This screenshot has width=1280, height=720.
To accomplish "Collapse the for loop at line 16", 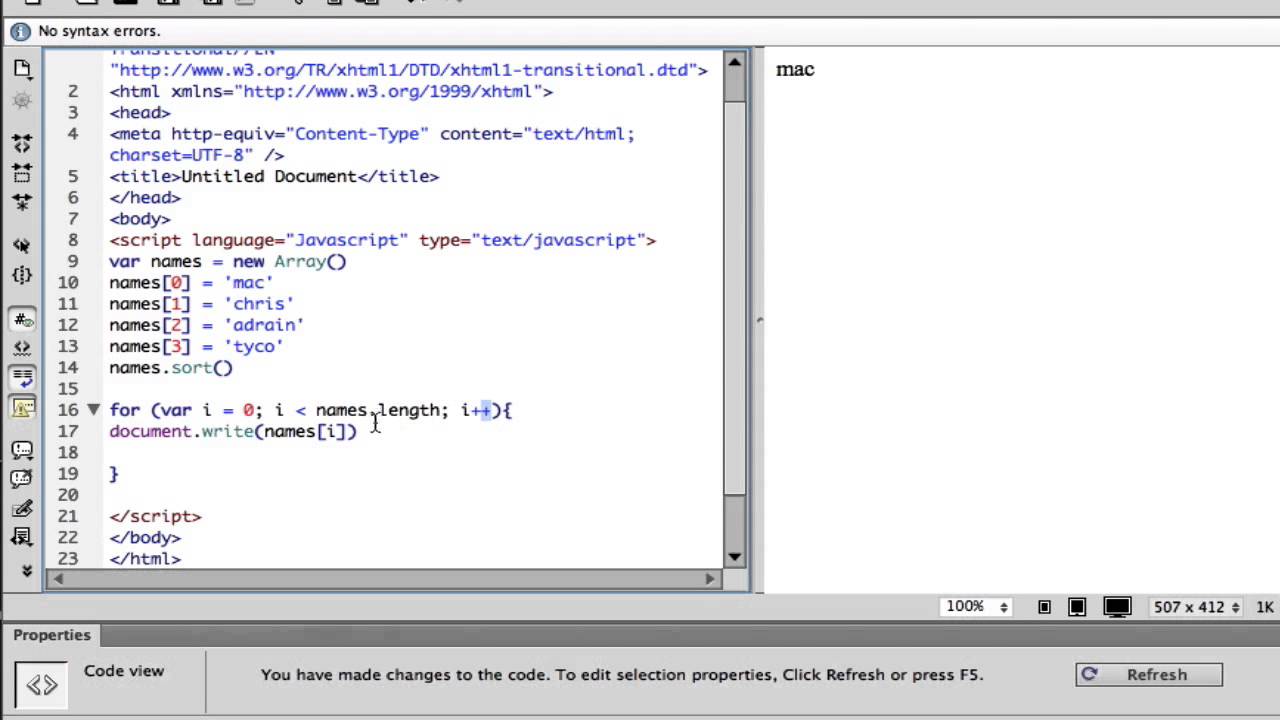I will click(93, 409).
